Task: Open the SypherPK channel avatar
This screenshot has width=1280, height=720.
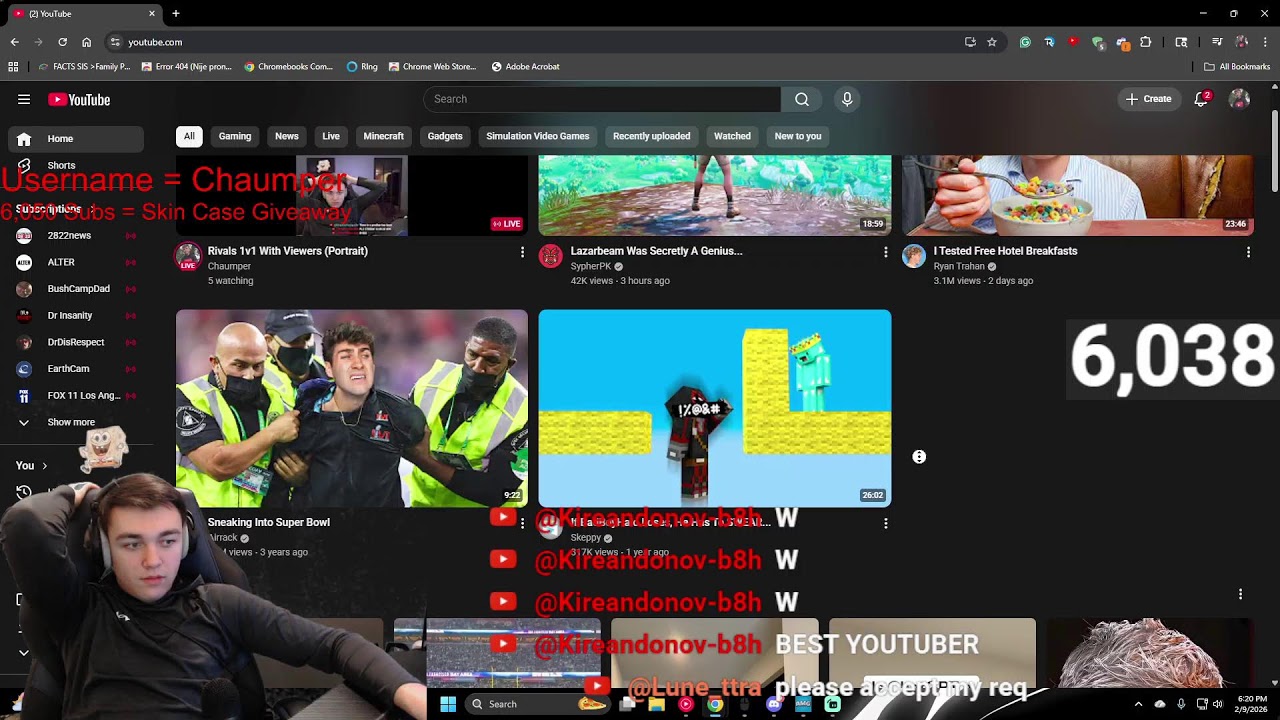Action: tap(550, 255)
